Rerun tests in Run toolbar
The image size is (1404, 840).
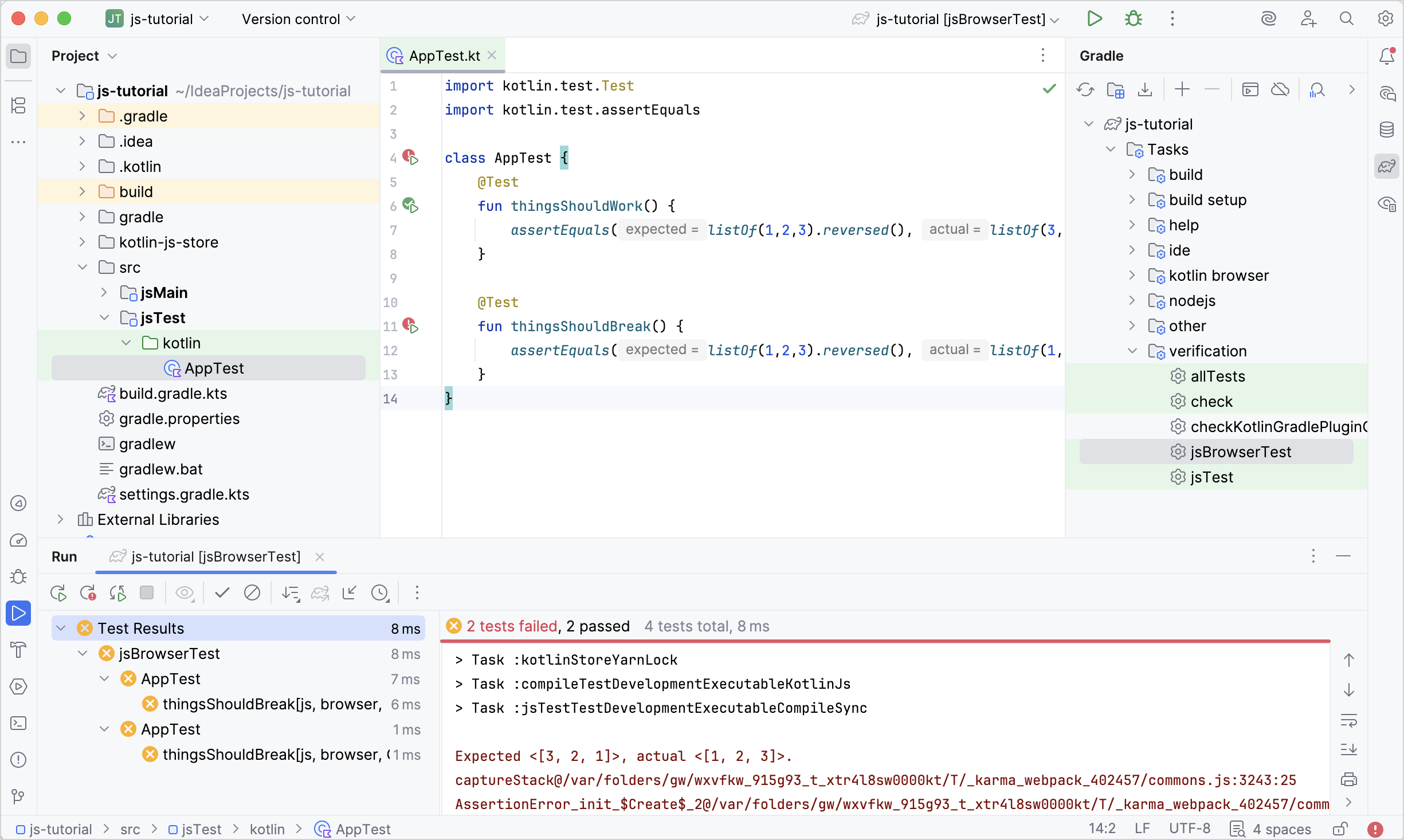pyautogui.click(x=58, y=592)
